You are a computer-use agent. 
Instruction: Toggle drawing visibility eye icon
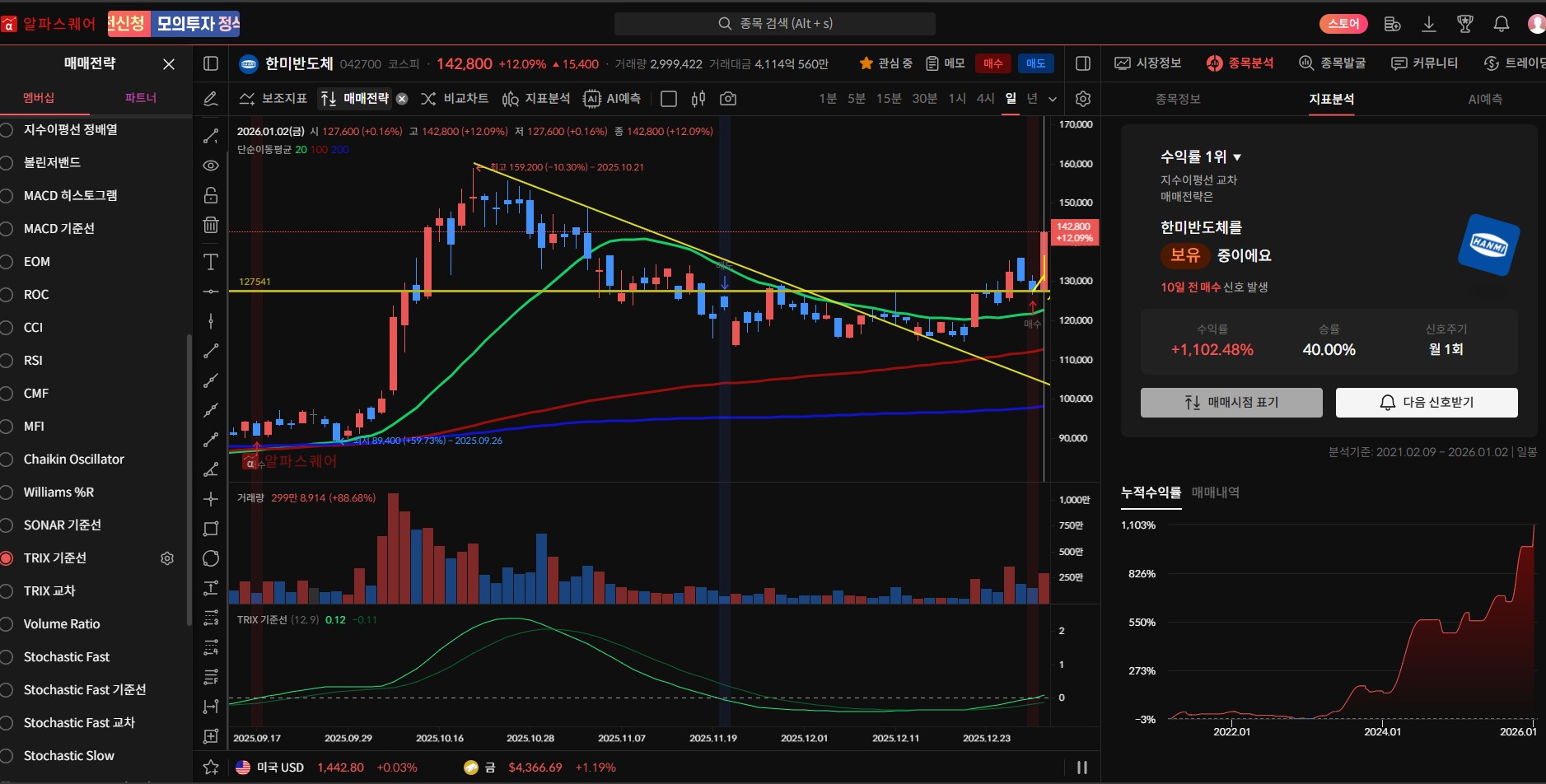211,166
